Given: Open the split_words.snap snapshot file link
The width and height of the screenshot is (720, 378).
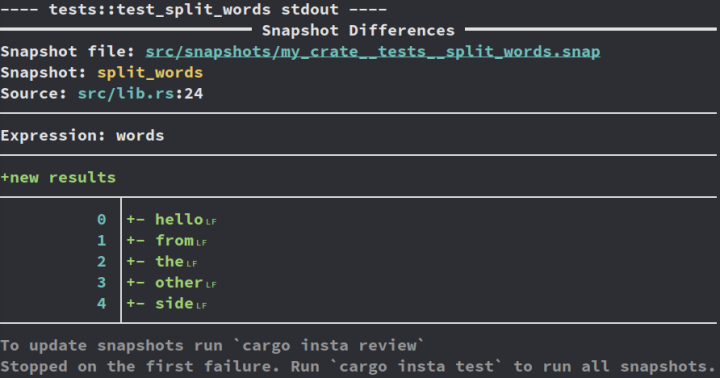Looking at the screenshot, I should [372, 51].
